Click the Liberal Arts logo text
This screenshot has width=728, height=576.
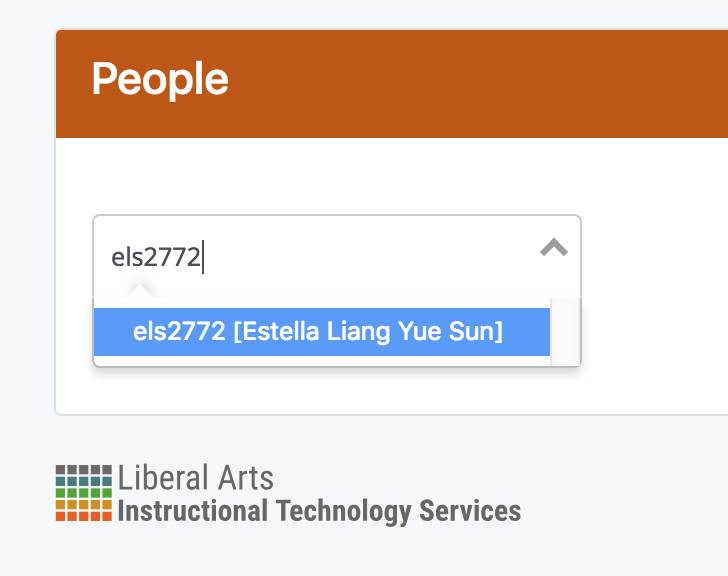(195, 478)
